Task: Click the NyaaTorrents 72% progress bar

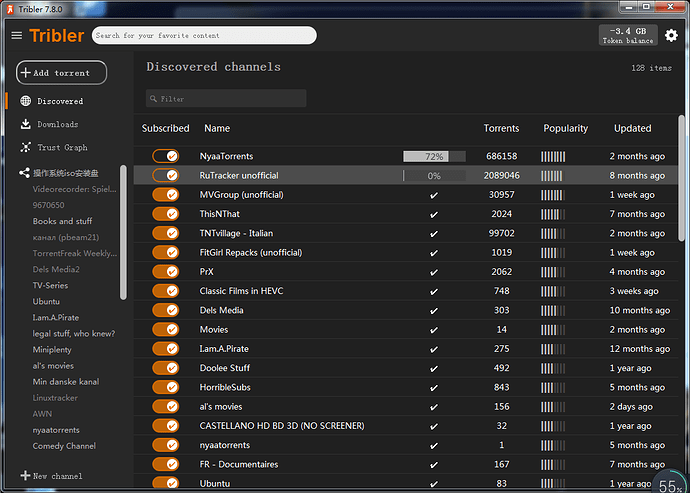Action: pyautogui.click(x=434, y=156)
